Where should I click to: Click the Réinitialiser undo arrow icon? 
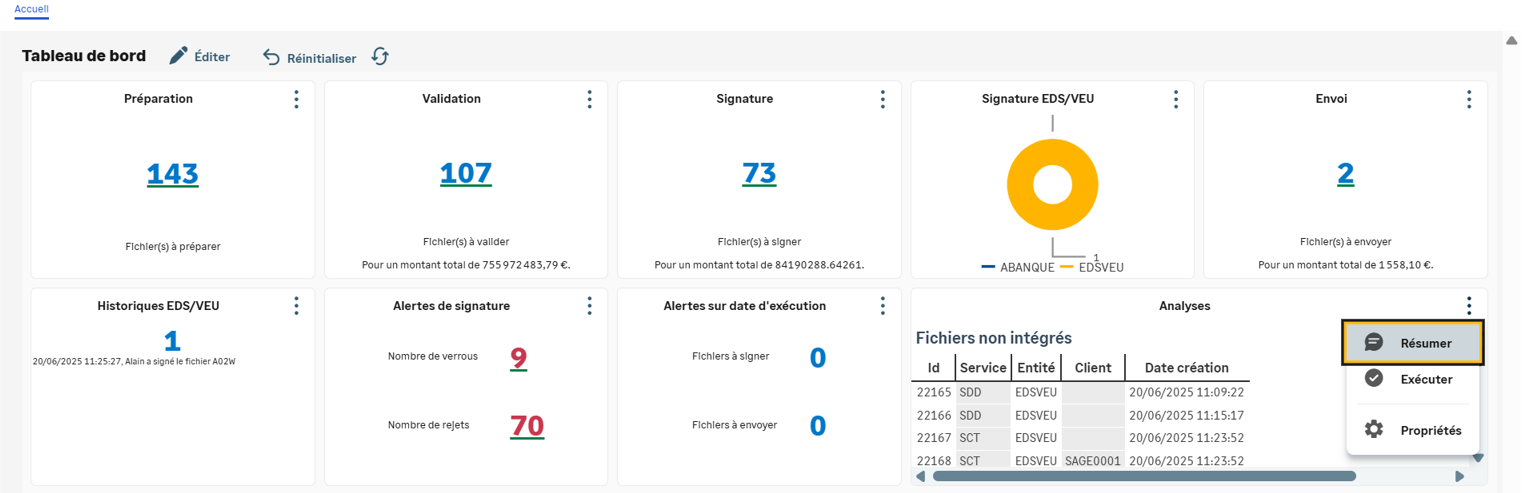point(271,57)
